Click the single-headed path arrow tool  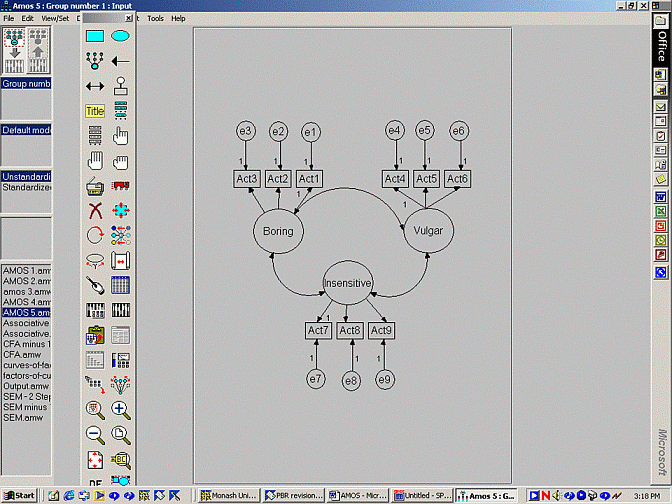120,61
